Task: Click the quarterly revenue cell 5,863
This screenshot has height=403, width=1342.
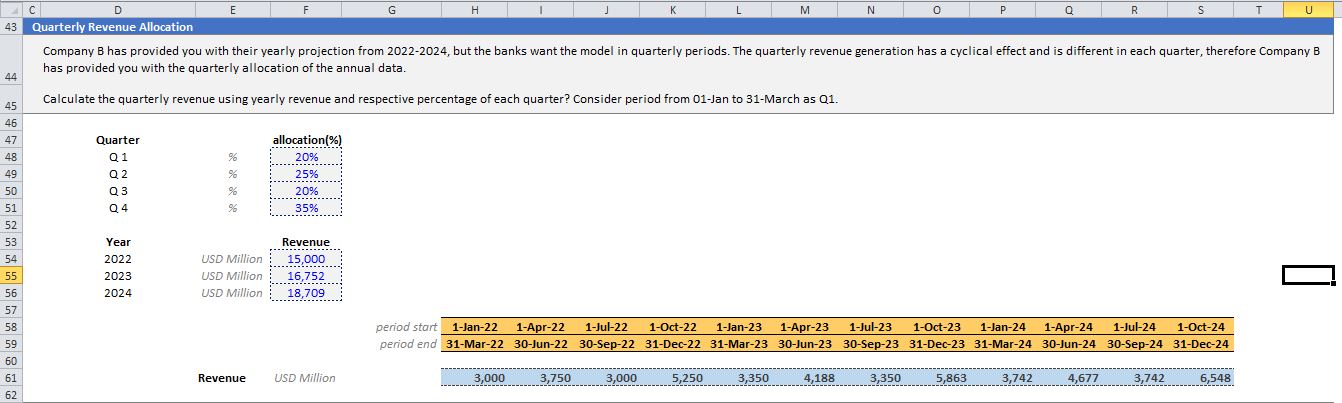Action: click(x=937, y=378)
